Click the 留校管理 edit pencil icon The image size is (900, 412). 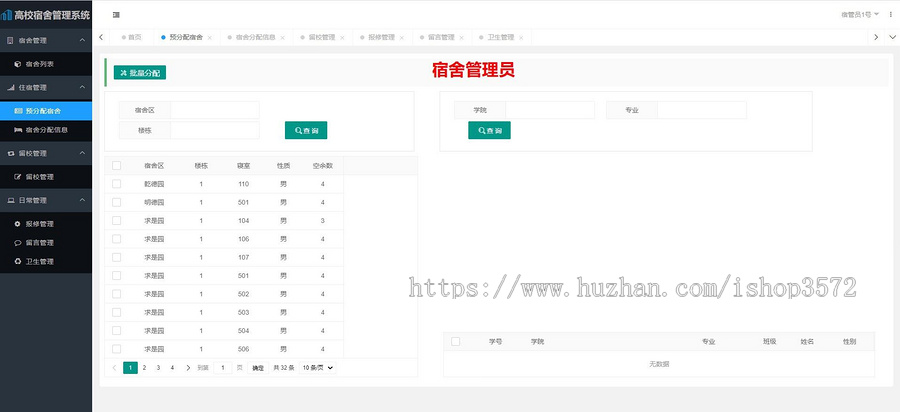point(18,177)
